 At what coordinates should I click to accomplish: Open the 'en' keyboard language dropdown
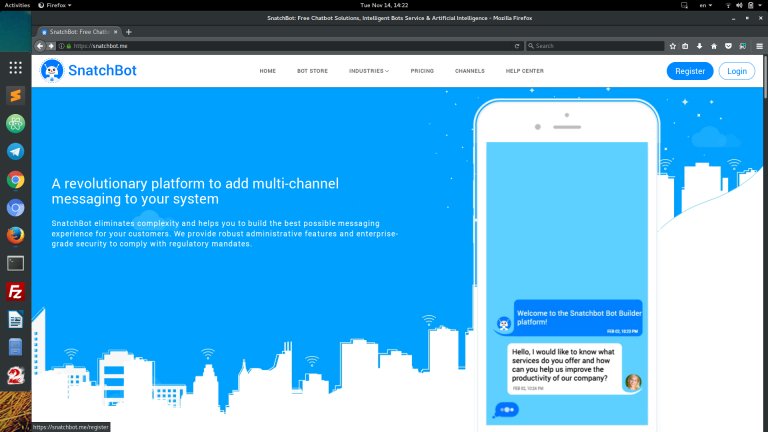pyautogui.click(x=705, y=5)
